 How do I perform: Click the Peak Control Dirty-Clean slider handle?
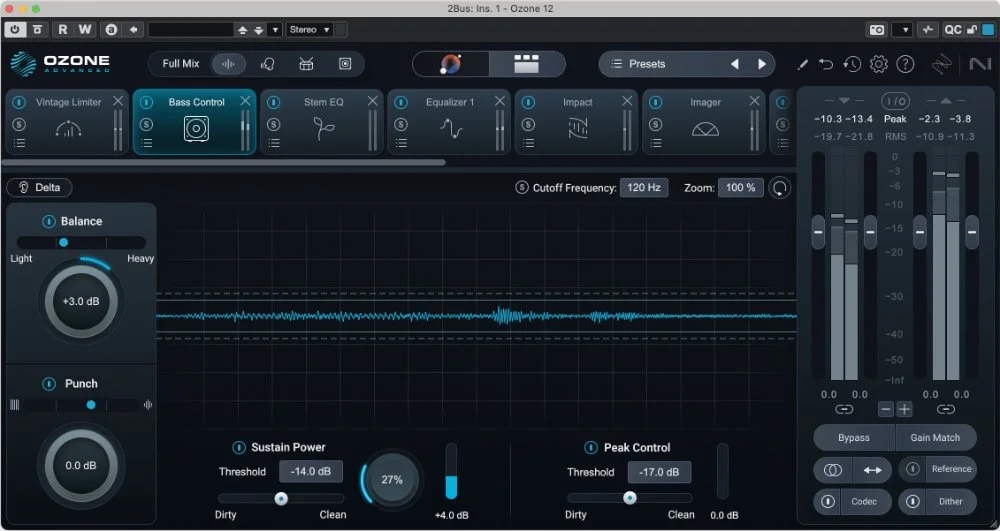pos(630,498)
